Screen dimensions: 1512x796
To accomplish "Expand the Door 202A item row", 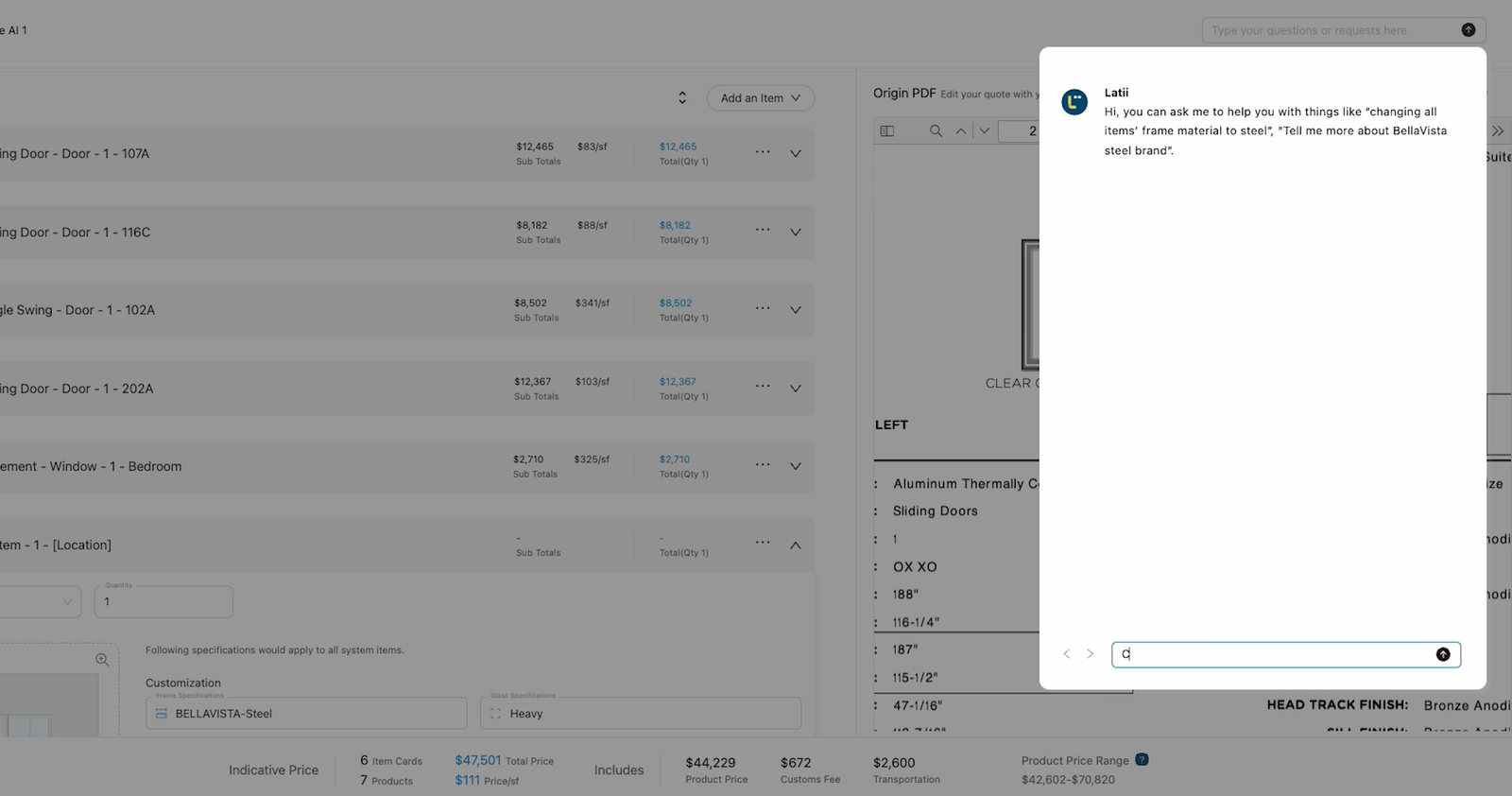I will (x=796, y=389).
